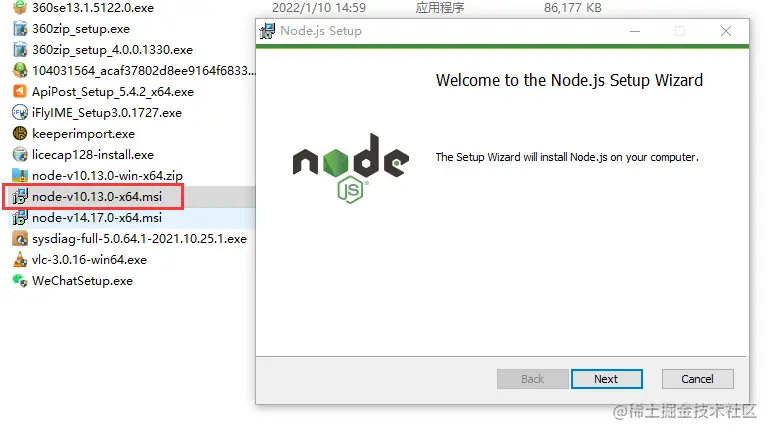Close the Node.js Setup window
This screenshot has height=435, width=772.
click(726, 31)
